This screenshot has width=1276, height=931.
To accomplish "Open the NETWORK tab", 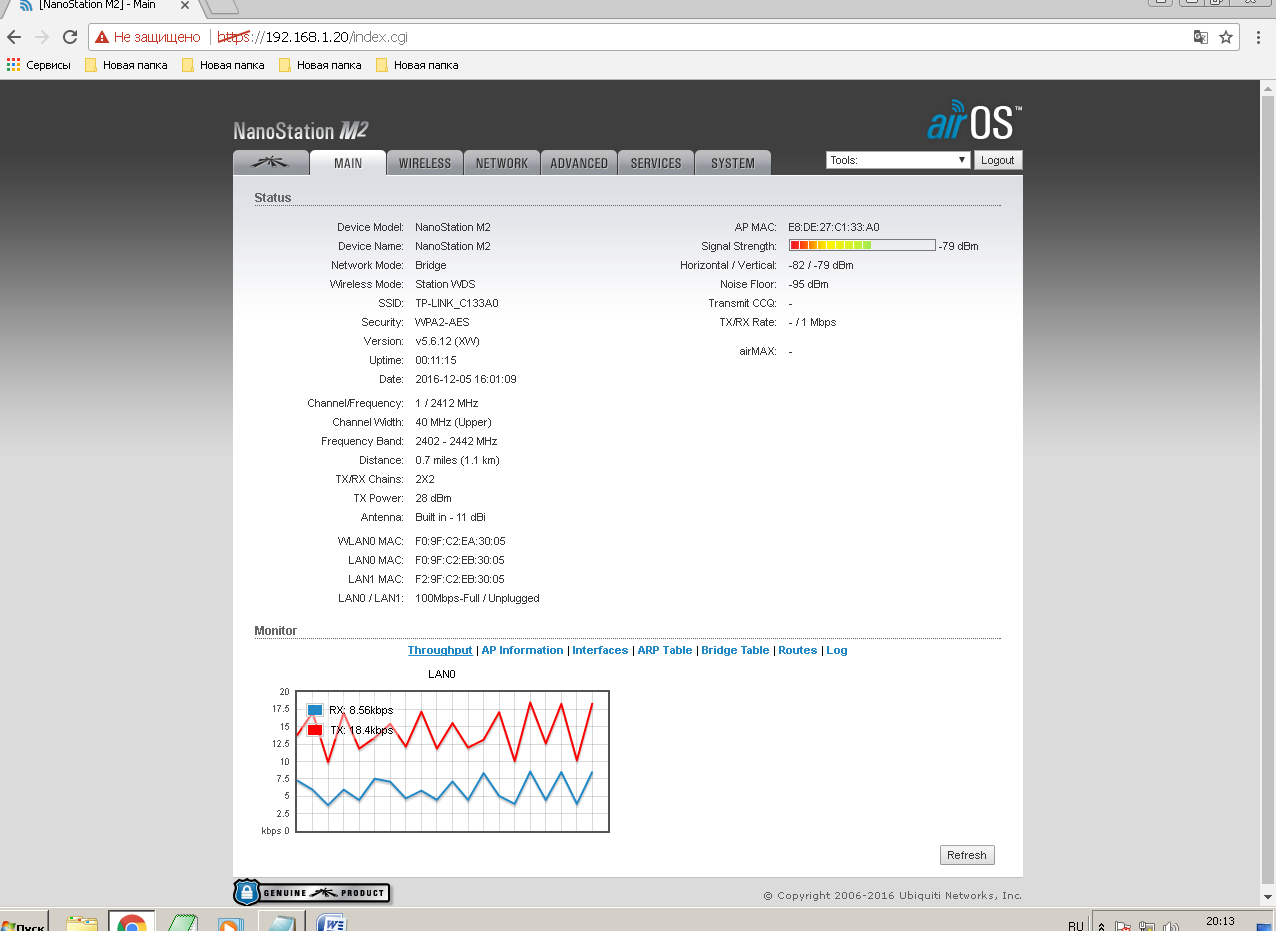I will click(502, 163).
